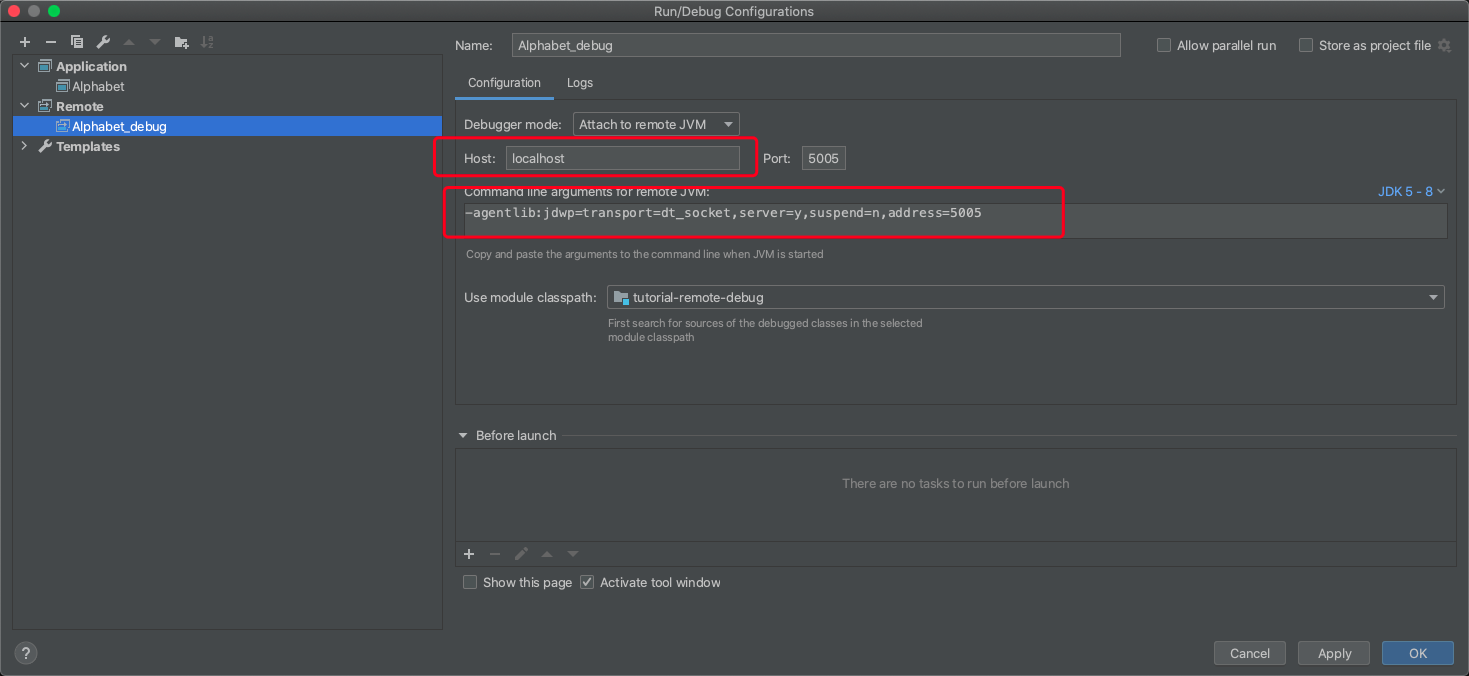Click the help question mark button
This screenshot has width=1469, height=676.
(26, 653)
